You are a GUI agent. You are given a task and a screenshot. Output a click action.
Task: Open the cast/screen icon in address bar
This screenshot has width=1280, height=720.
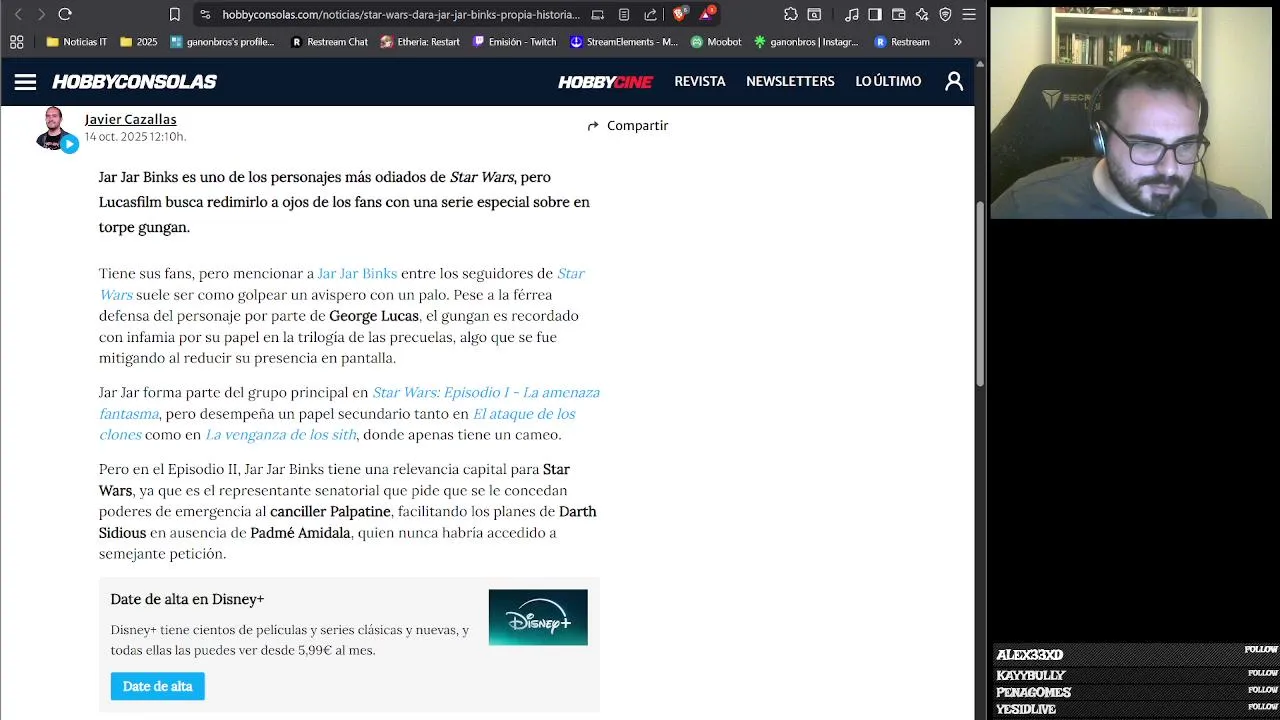pos(598,14)
